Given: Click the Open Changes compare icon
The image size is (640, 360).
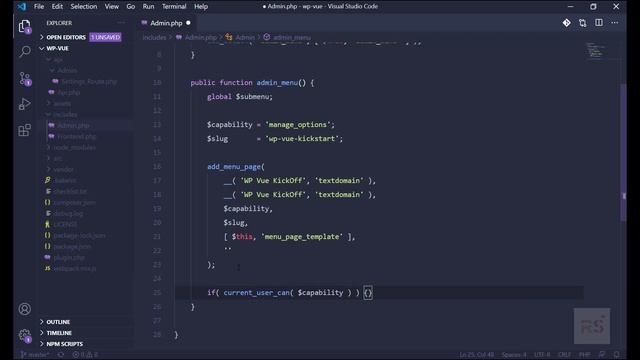Looking at the screenshot, I should 582,23.
